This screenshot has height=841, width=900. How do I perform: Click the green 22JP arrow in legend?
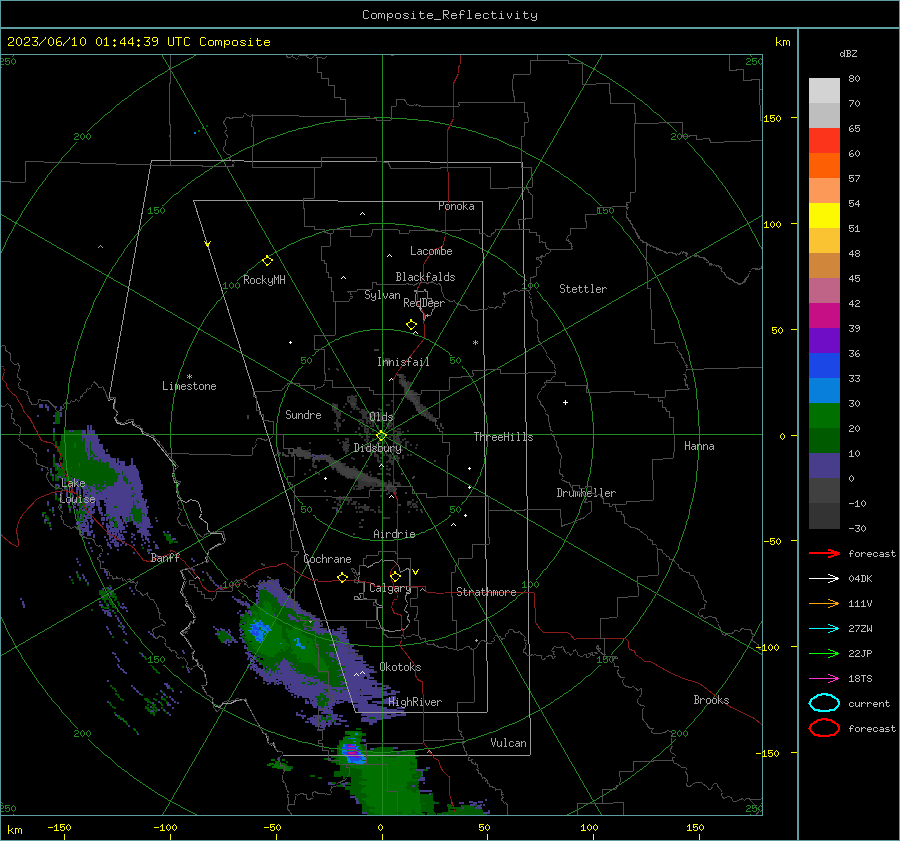point(824,653)
